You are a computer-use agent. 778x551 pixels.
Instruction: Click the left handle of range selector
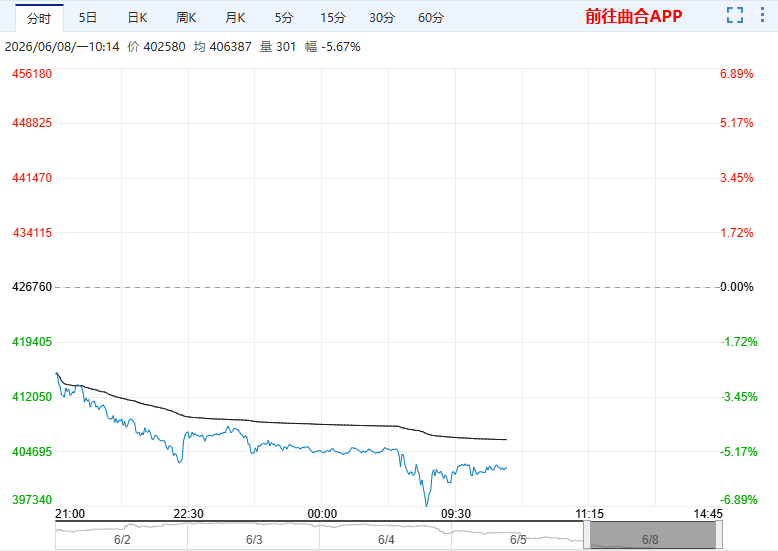coord(587,536)
